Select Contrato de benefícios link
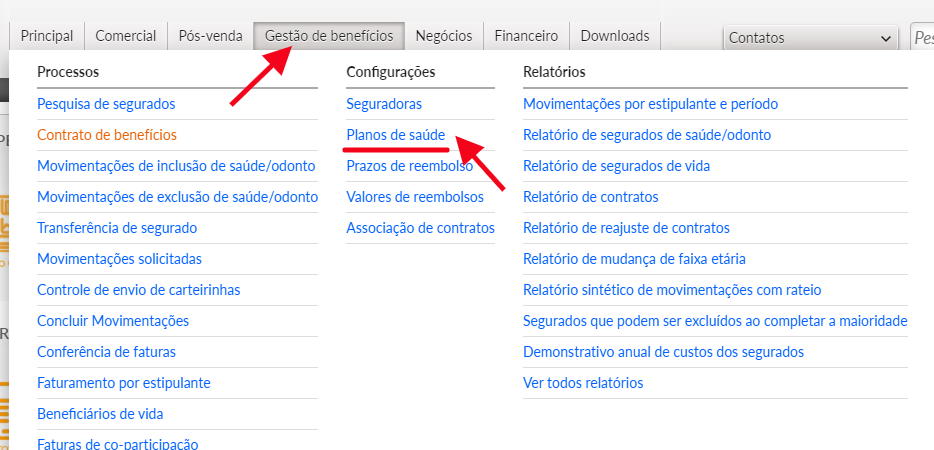 click(x=107, y=135)
